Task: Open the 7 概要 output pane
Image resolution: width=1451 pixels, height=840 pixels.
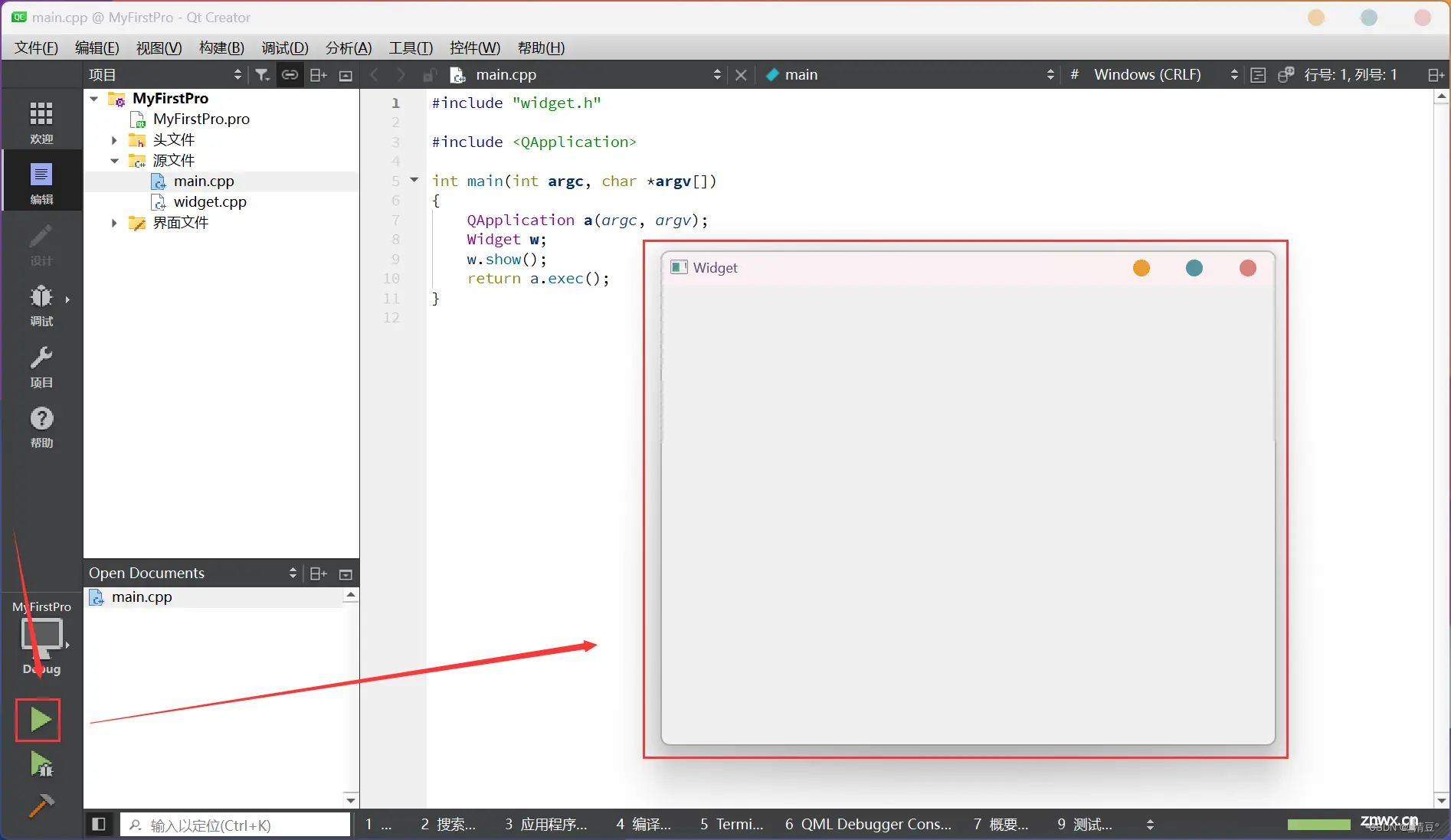Action: (x=1001, y=825)
